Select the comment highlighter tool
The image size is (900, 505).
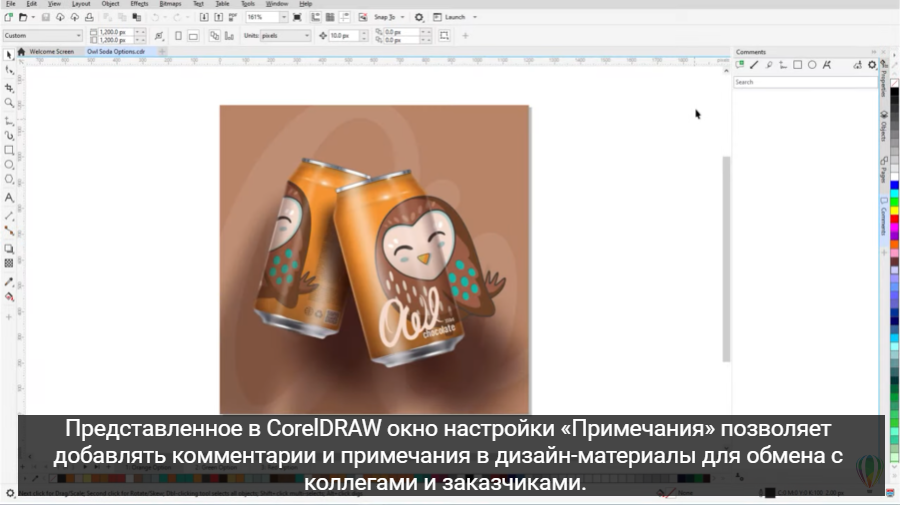click(769, 65)
